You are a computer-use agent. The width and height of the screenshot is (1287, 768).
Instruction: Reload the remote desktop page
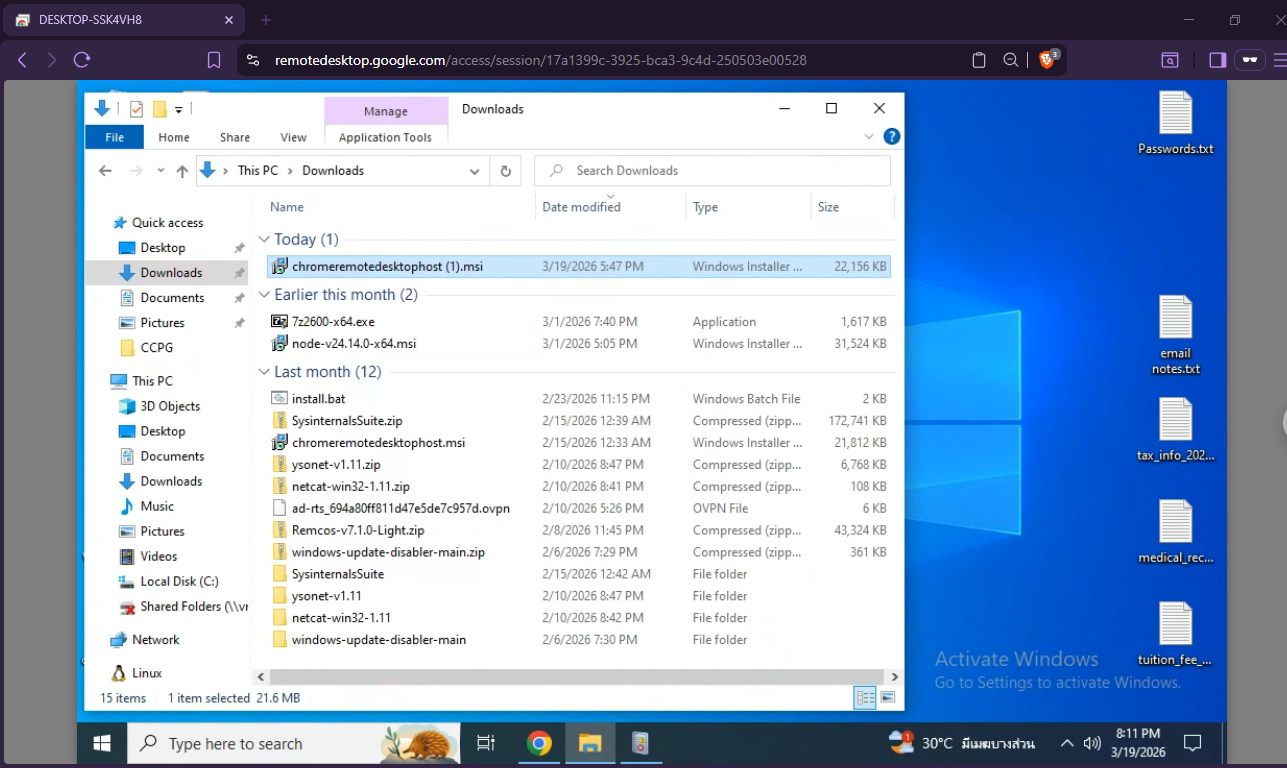[82, 60]
